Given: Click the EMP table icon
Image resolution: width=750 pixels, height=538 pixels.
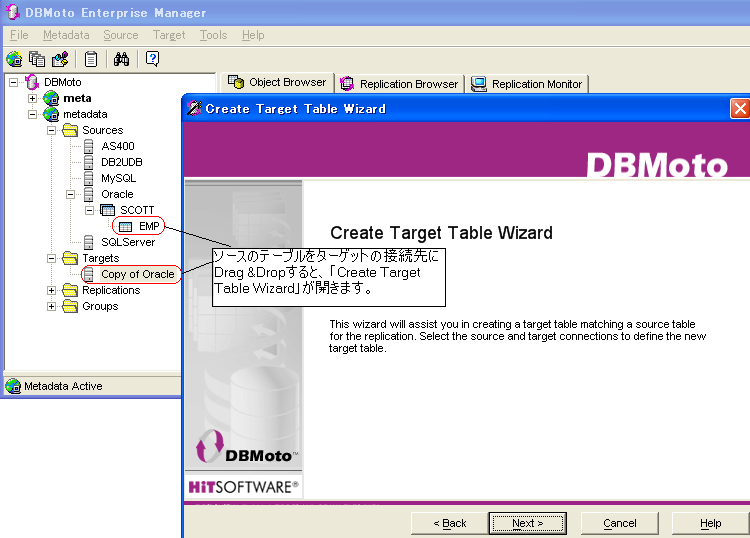Looking at the screenshot, I should coord(125,226).
